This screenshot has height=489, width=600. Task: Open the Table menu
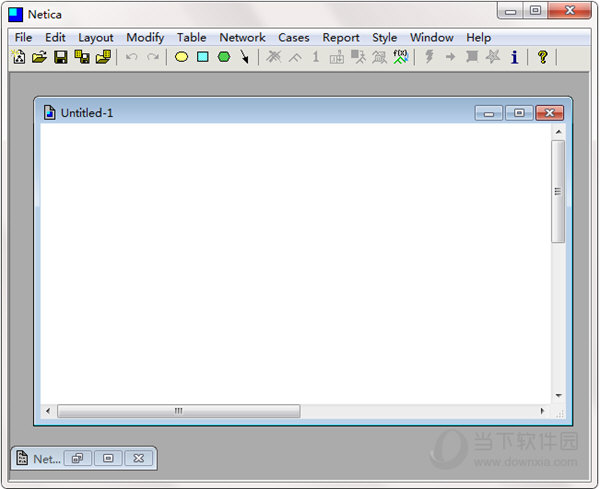tap(191, 37)
